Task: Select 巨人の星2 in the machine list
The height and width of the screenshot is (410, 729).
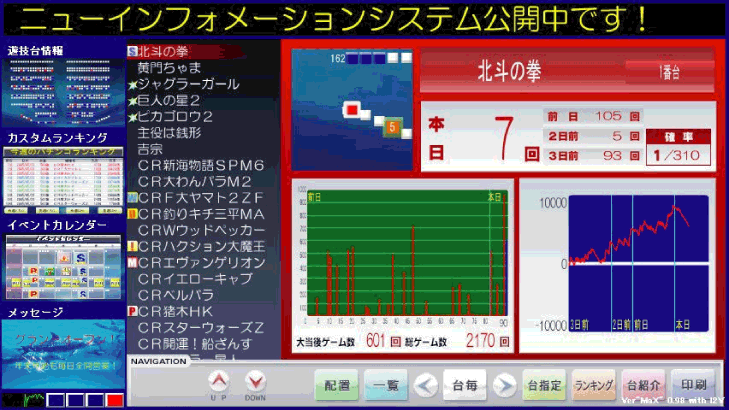Action: click(169, 100)
